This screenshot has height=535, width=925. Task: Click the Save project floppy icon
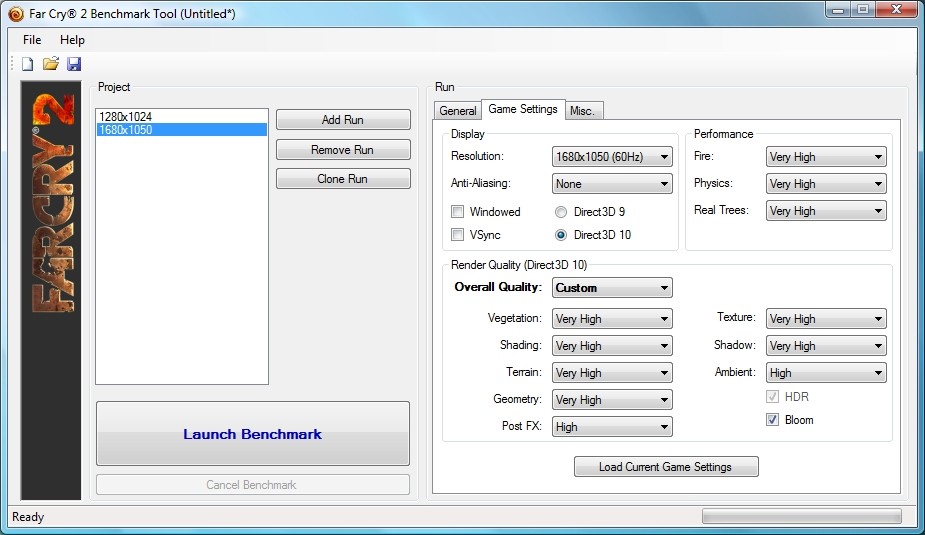pos(74,64)
